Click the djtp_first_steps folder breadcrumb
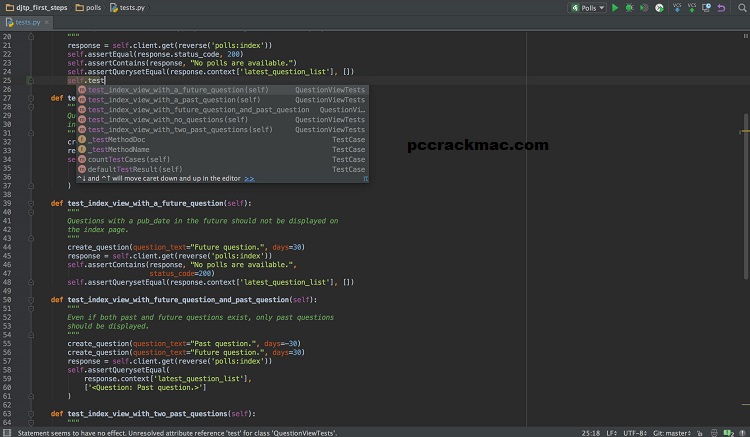750x437 pixels. (x=36, y=8)
